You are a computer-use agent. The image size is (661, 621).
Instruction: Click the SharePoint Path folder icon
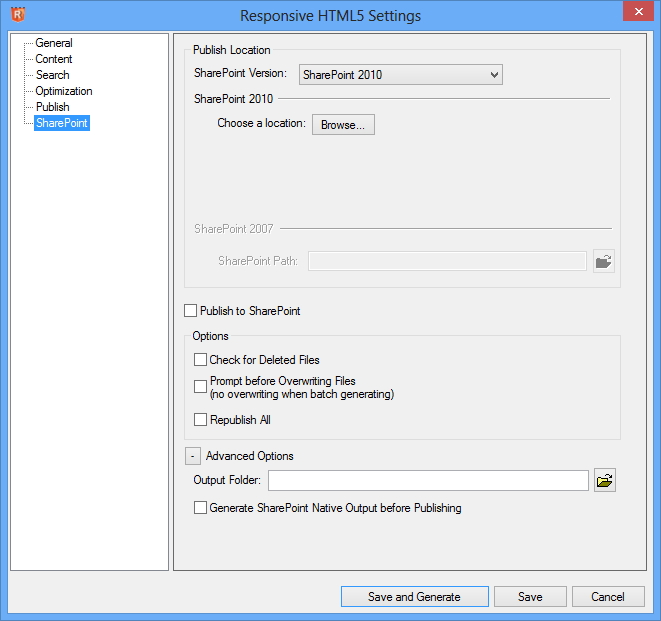(603, 261)
